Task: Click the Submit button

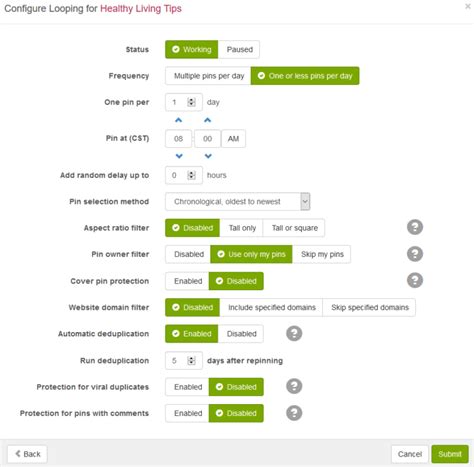Action: [x=450, y=454]
